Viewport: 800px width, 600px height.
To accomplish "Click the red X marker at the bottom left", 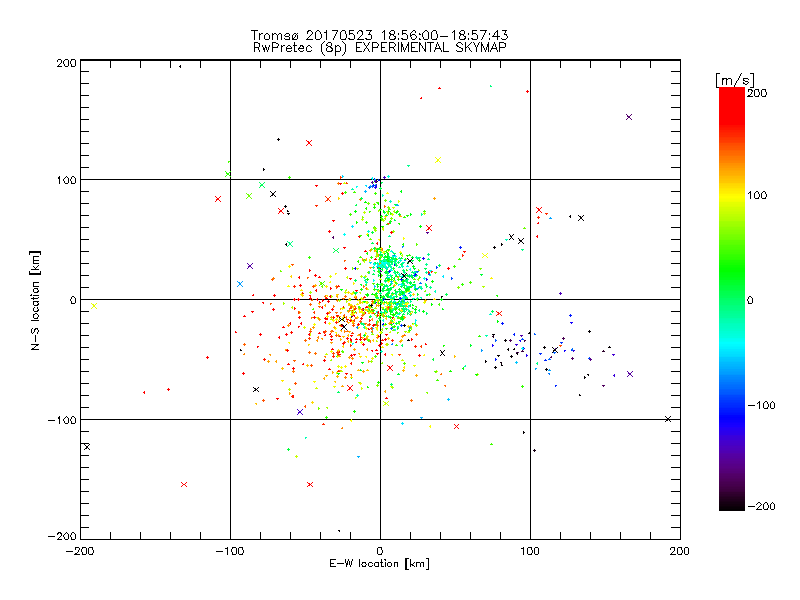I will click(184, 484).
